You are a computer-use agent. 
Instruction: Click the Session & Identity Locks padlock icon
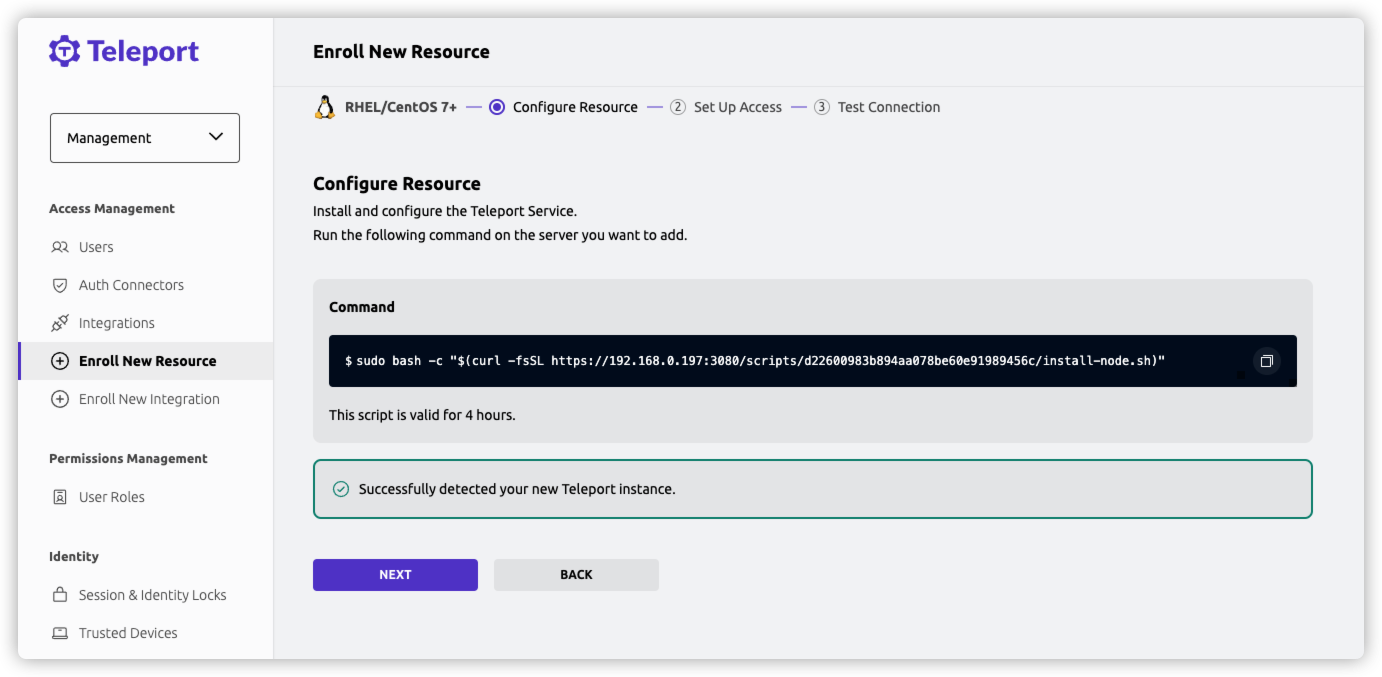60,595
